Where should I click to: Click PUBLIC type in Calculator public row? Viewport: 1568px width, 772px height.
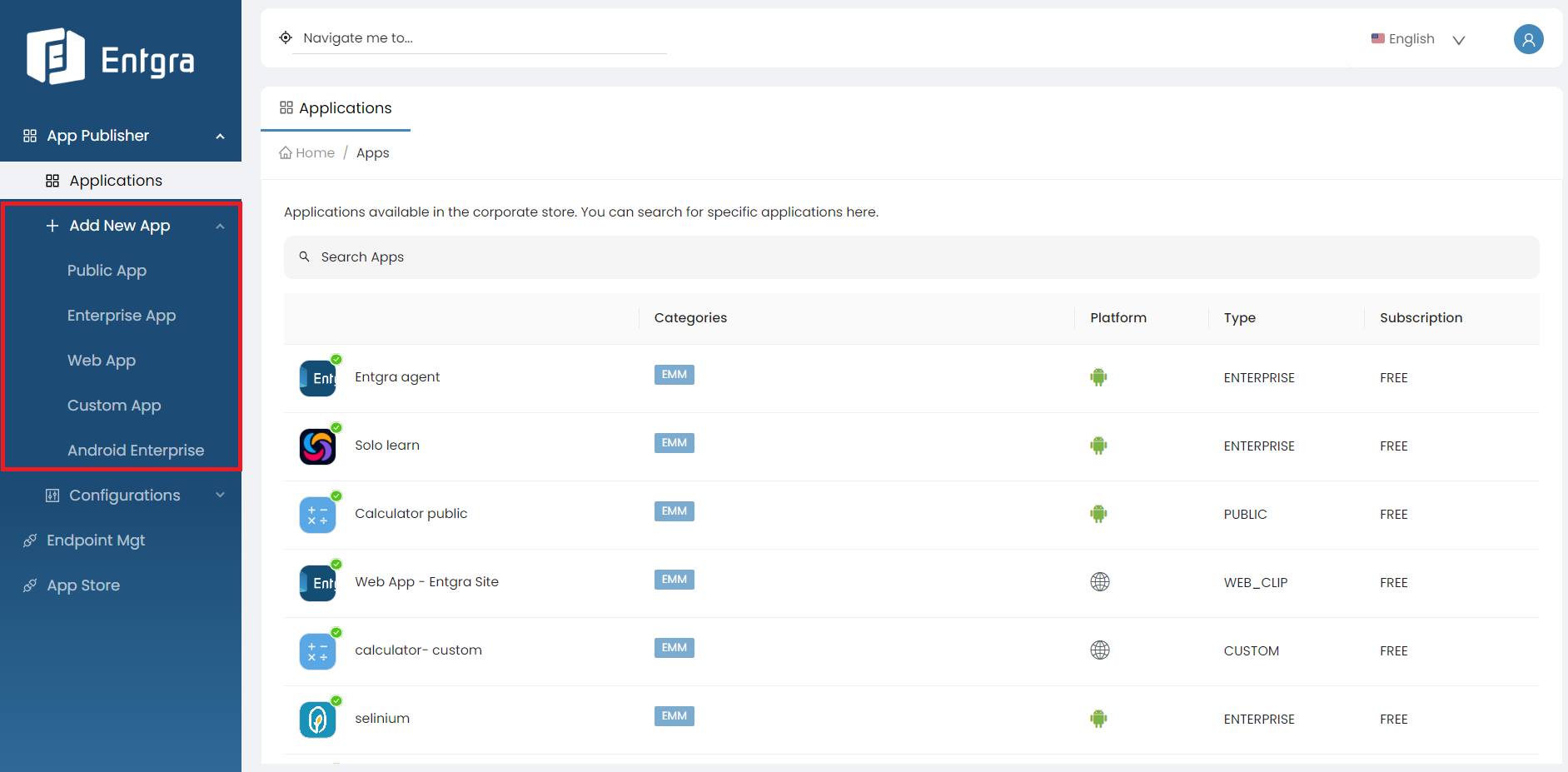pos(1246,515)
